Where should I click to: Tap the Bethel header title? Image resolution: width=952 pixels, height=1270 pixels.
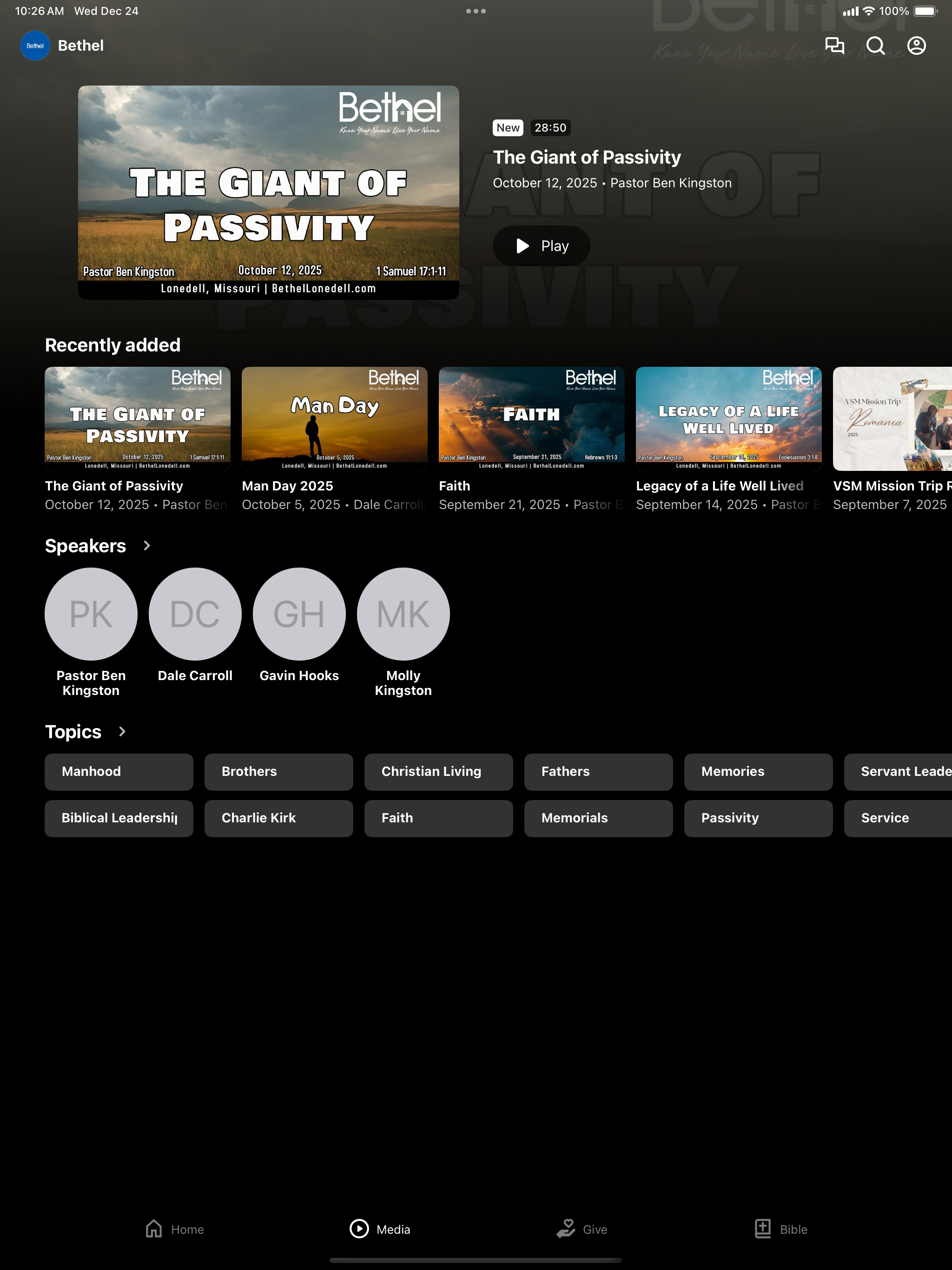[x=81, y=46]
